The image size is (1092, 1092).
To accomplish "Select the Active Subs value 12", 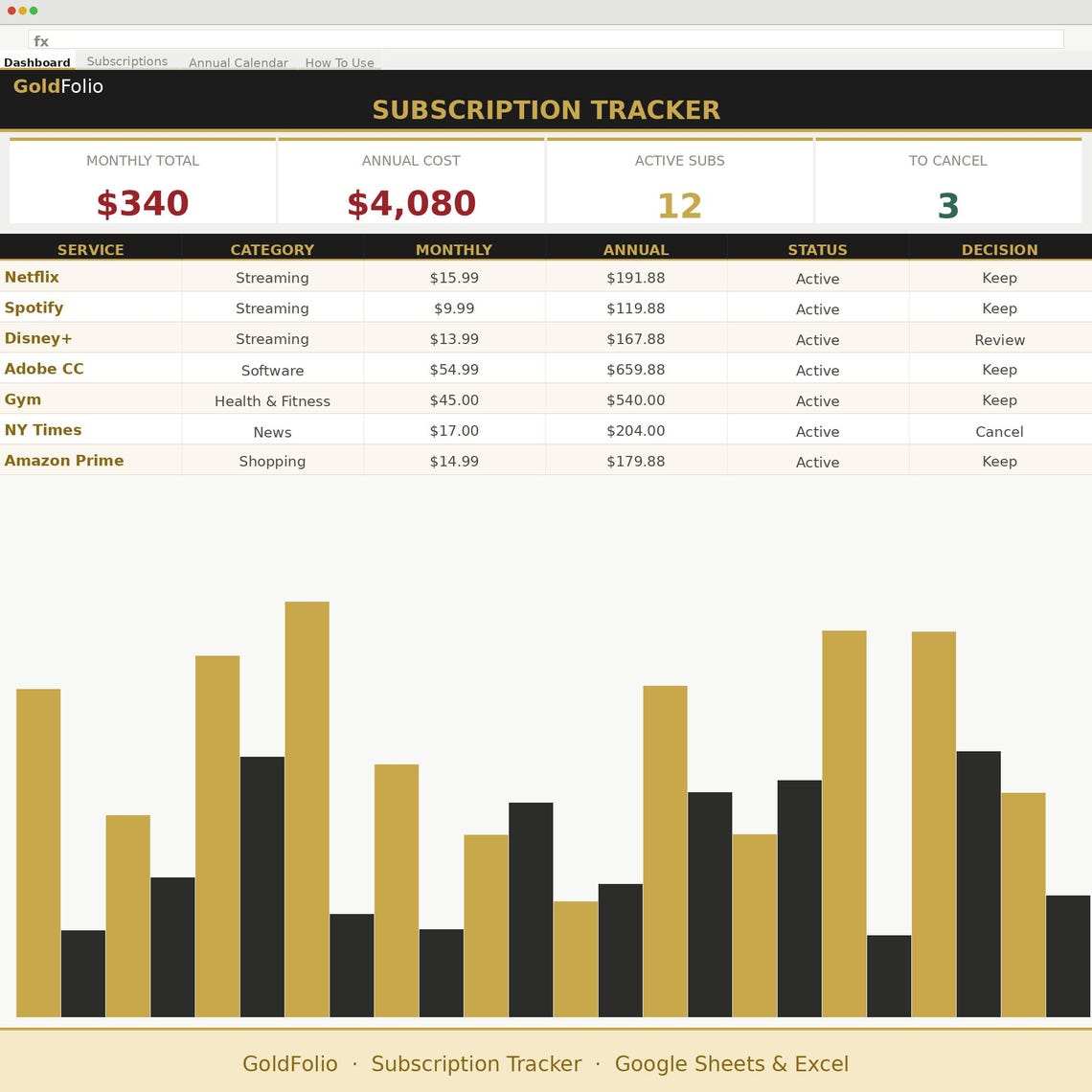I will pyautogui.click(x=680, y=205).
